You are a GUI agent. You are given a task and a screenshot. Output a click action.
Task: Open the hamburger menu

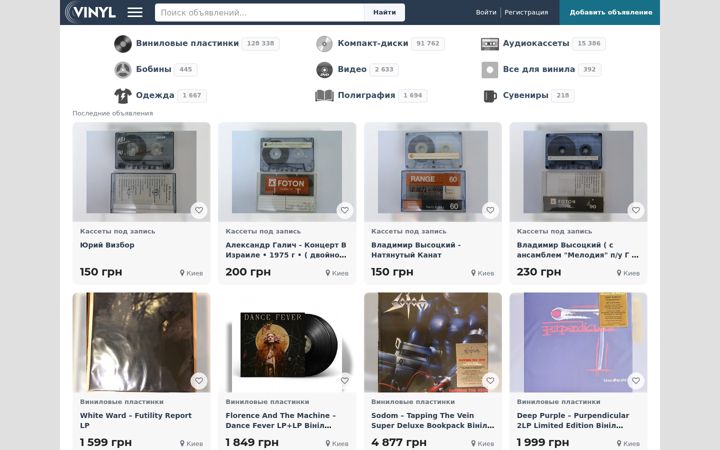point(135,12)
